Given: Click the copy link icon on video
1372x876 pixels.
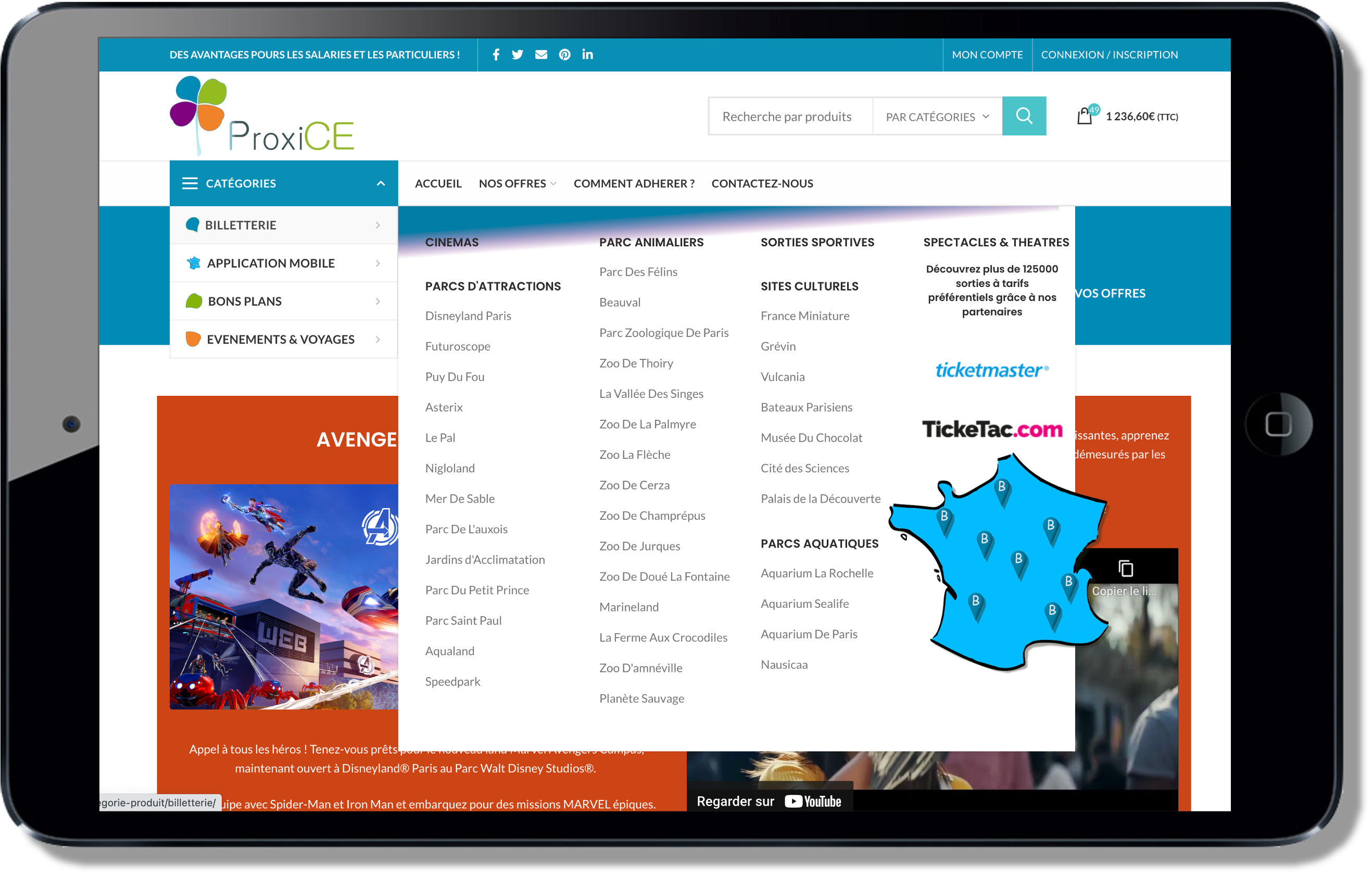Looking at the screenshot, I should 1125,568.
